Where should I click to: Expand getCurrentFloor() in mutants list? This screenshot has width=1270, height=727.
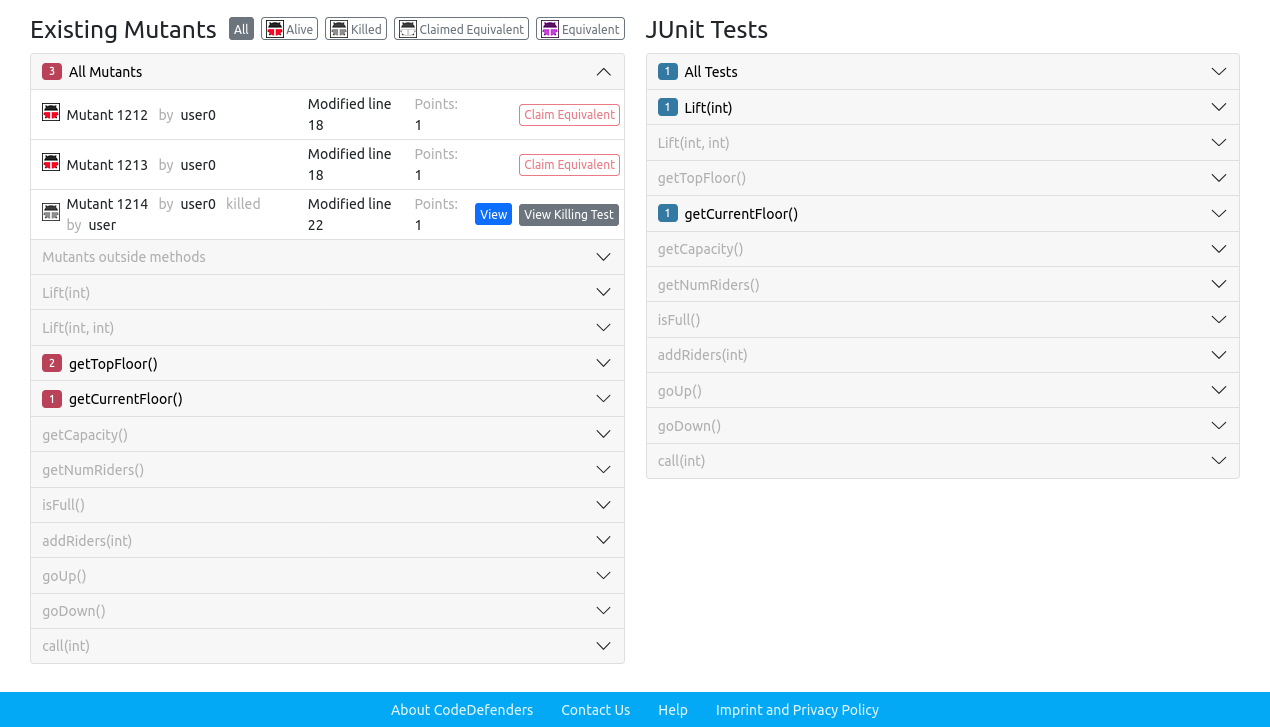(603, 399)
